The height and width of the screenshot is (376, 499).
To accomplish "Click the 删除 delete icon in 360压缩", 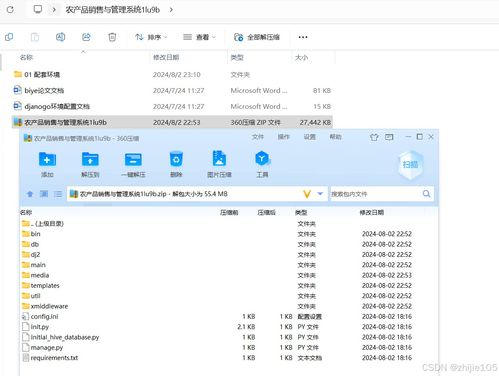I will [x=176, y=164].
